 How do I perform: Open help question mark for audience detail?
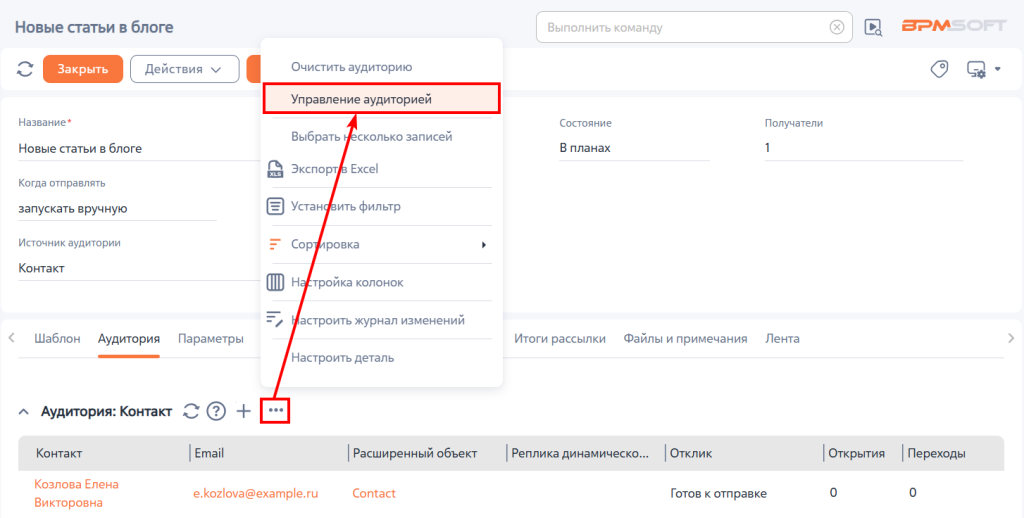216,411
